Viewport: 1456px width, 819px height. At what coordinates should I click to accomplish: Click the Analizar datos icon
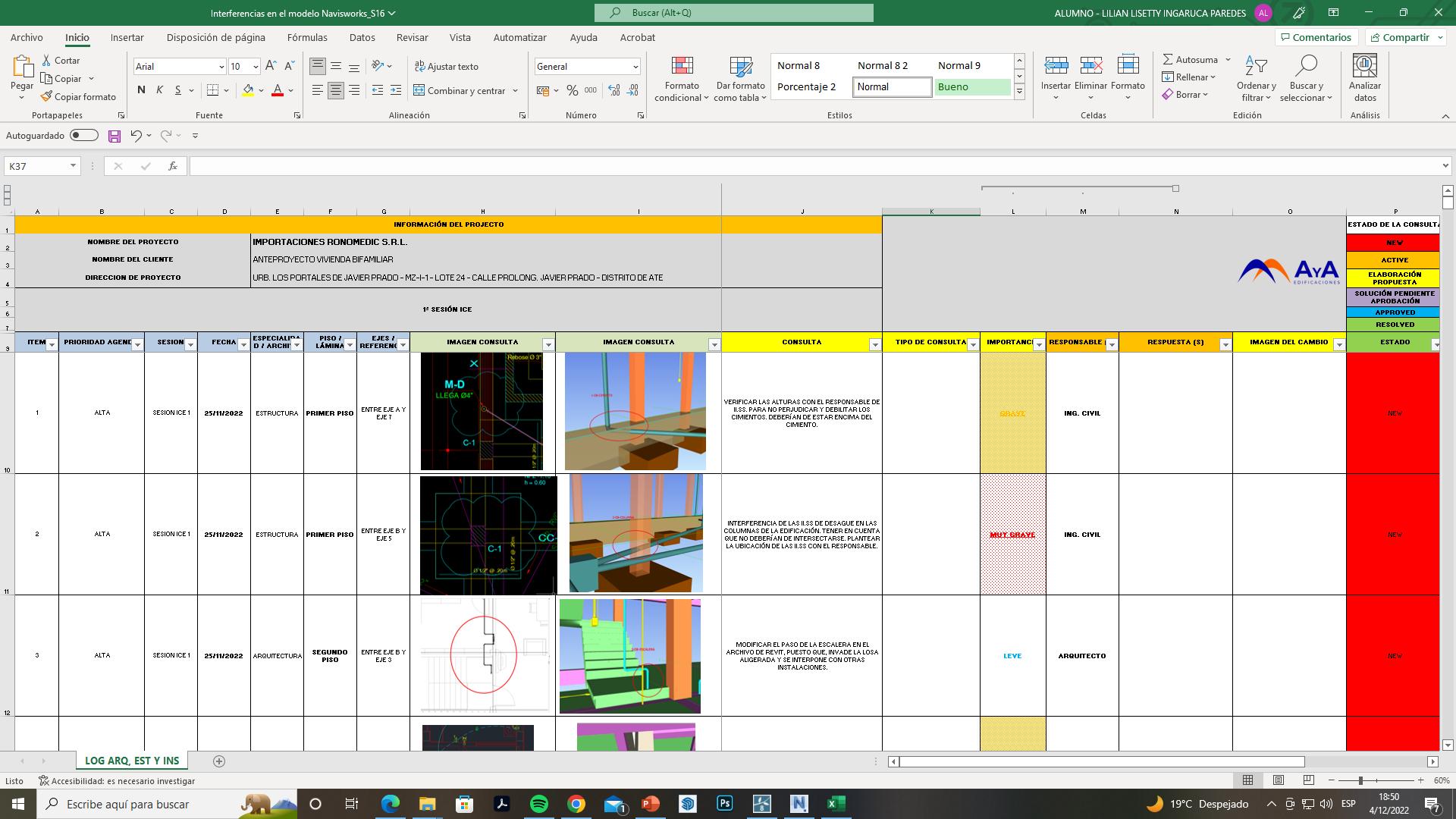pos(1364,66)
